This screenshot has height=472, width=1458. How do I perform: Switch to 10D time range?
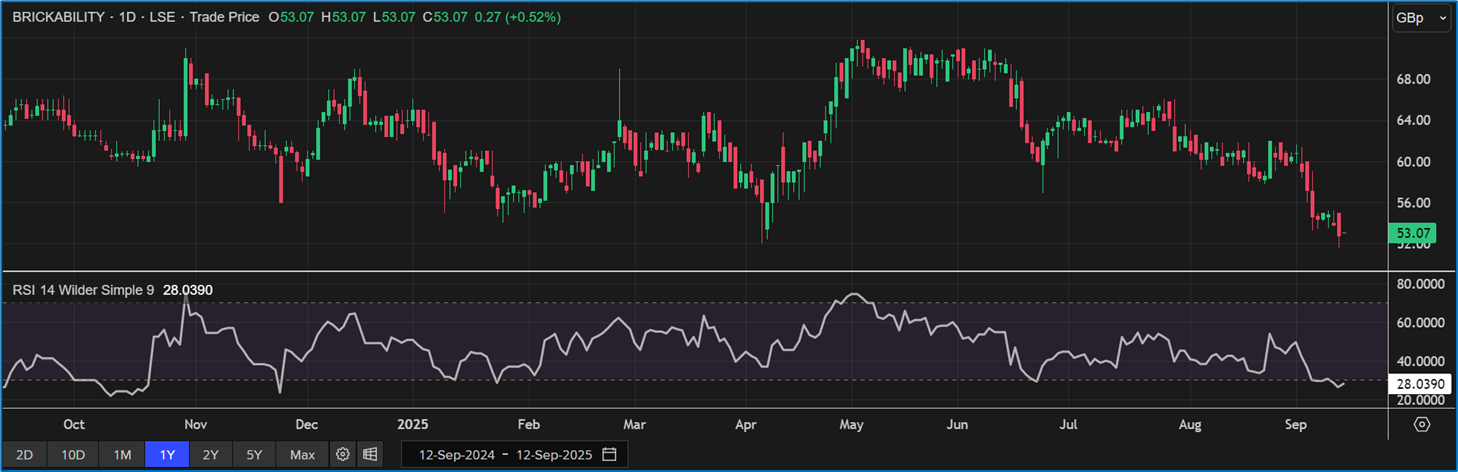click(73, 455)
